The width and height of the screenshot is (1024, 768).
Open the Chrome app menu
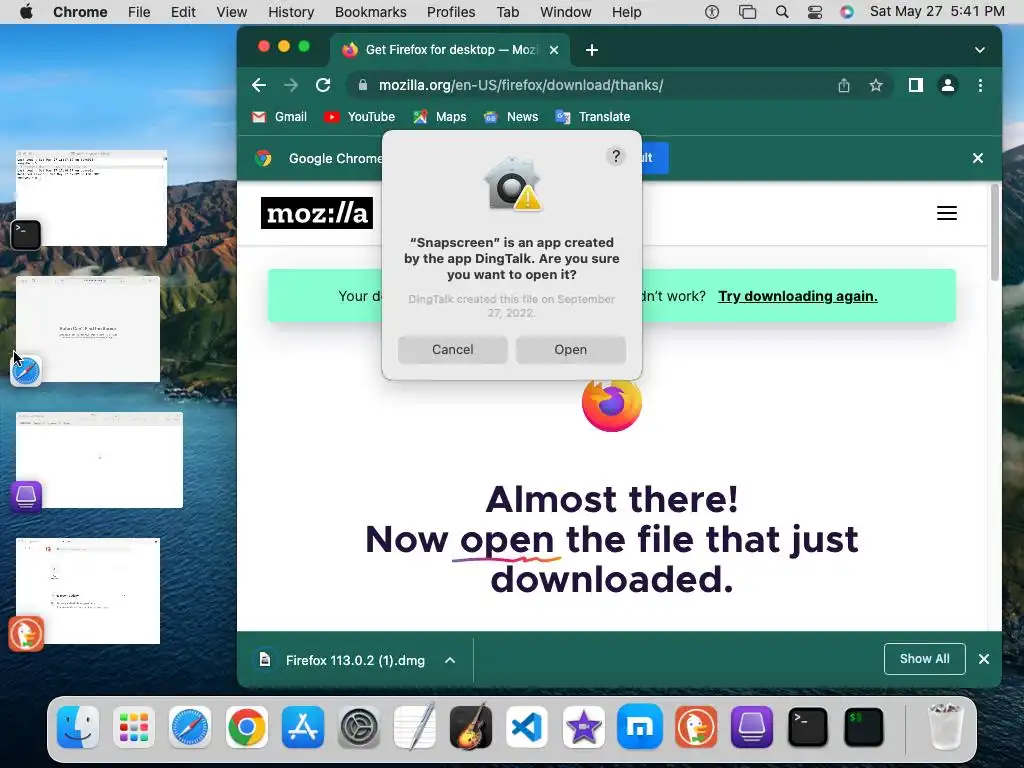80,12
